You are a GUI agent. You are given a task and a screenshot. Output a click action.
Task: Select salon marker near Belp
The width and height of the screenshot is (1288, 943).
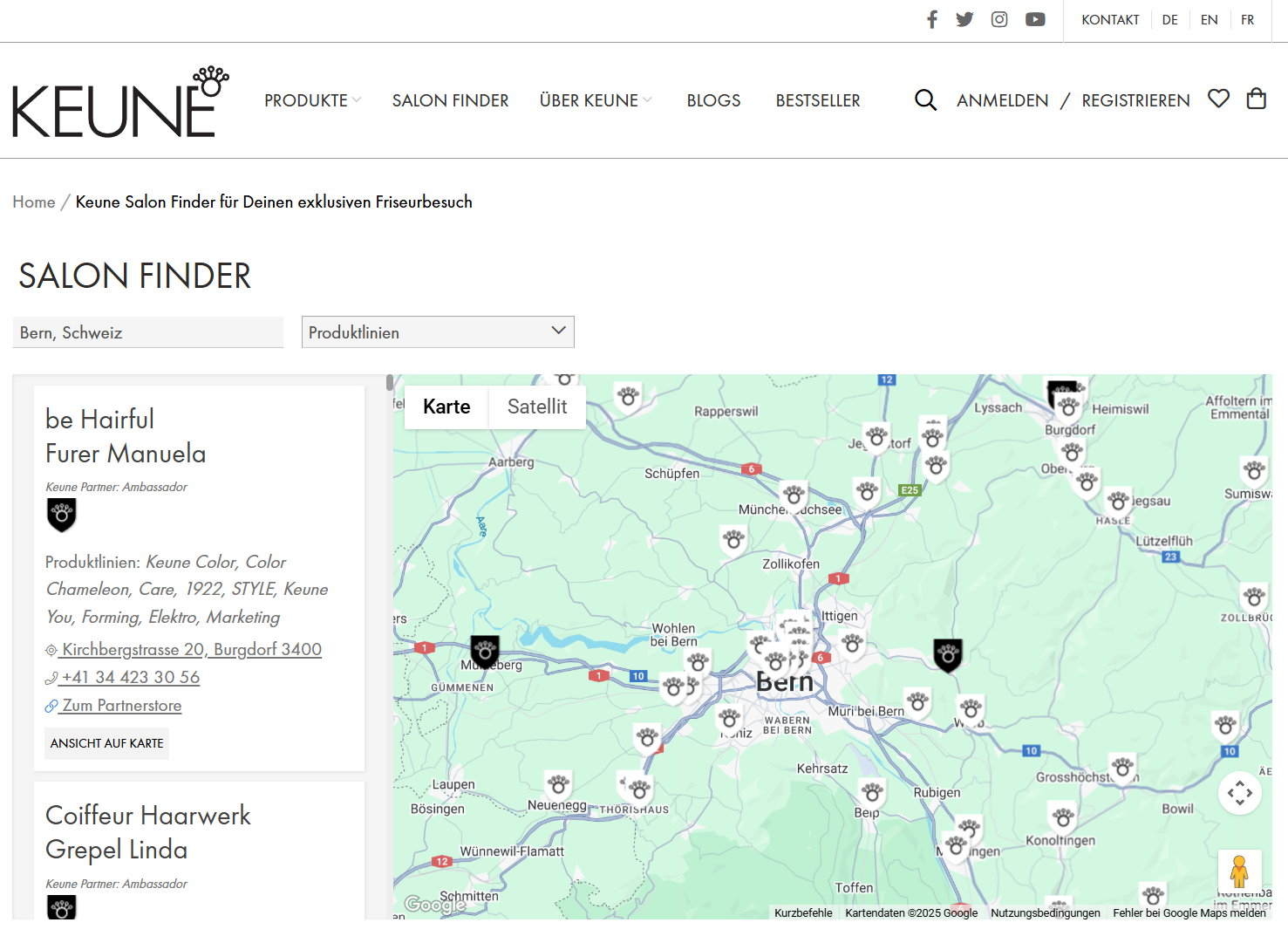tap(872, 793)
